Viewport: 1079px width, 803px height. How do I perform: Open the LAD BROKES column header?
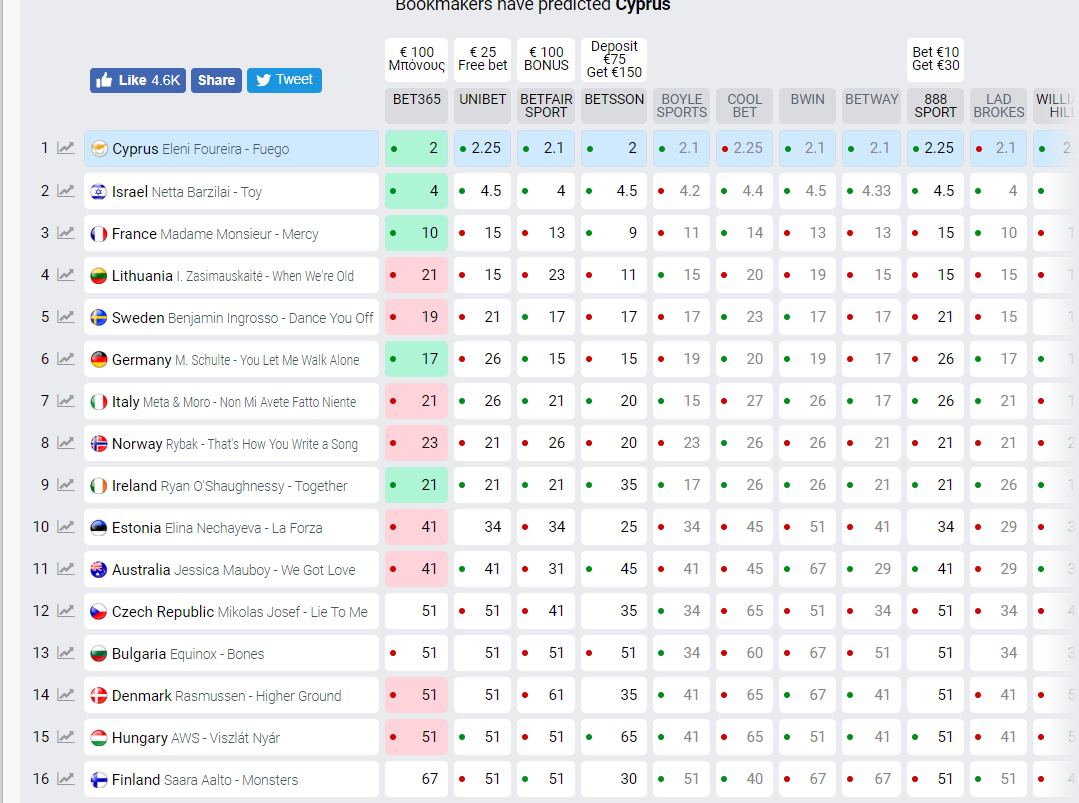coord(998,106)
